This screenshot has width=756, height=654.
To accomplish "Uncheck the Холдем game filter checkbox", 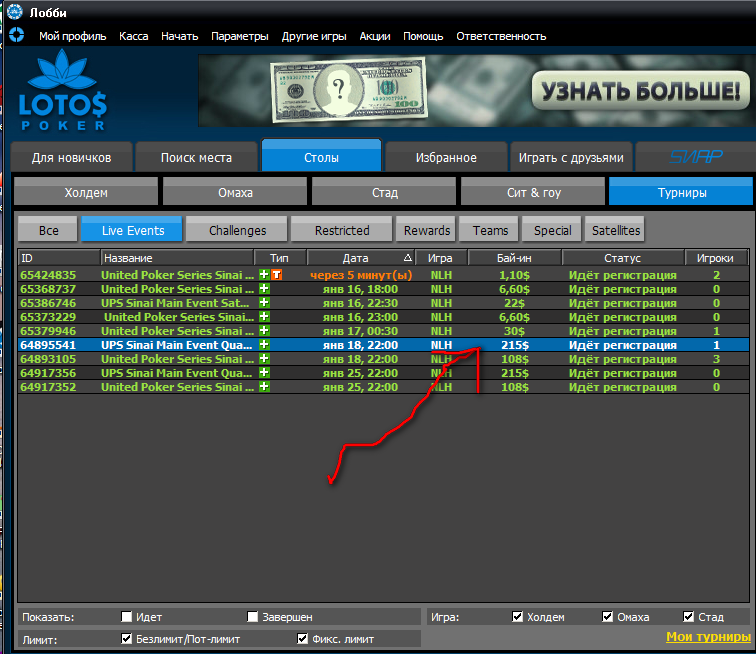I will tap(517, 616).
